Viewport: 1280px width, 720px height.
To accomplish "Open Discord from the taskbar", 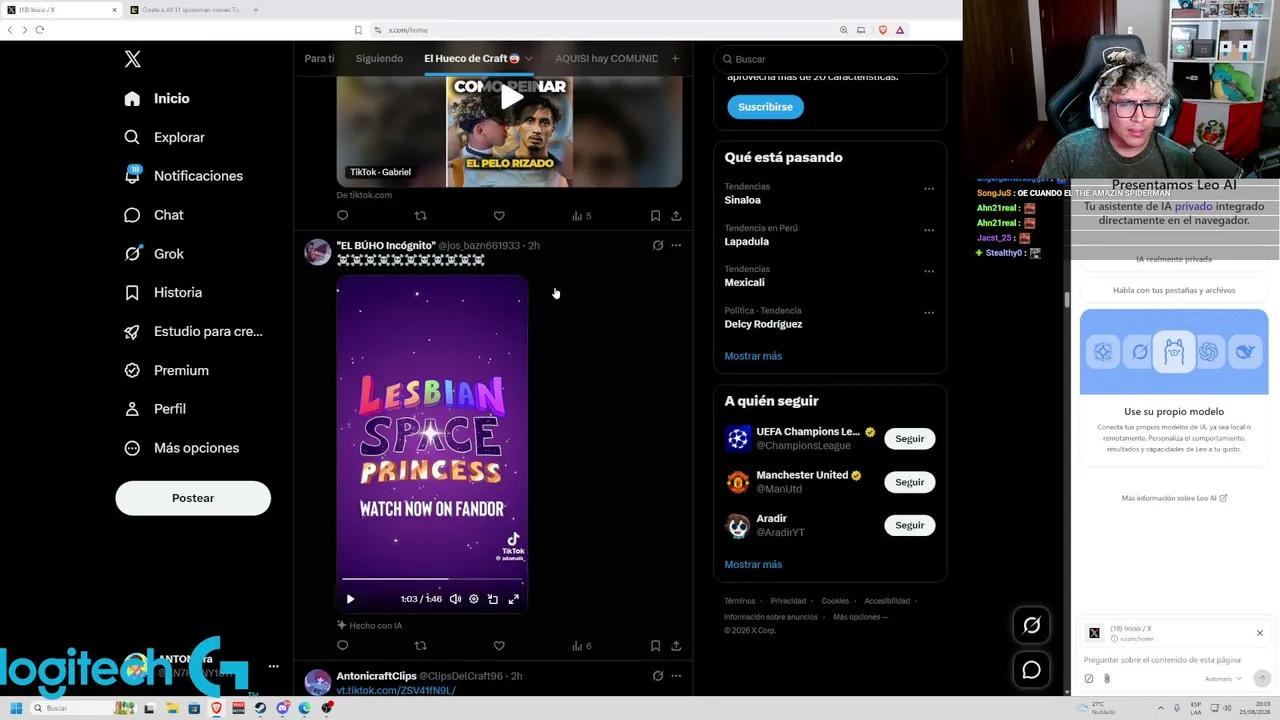I will click(x=283, y=708).
